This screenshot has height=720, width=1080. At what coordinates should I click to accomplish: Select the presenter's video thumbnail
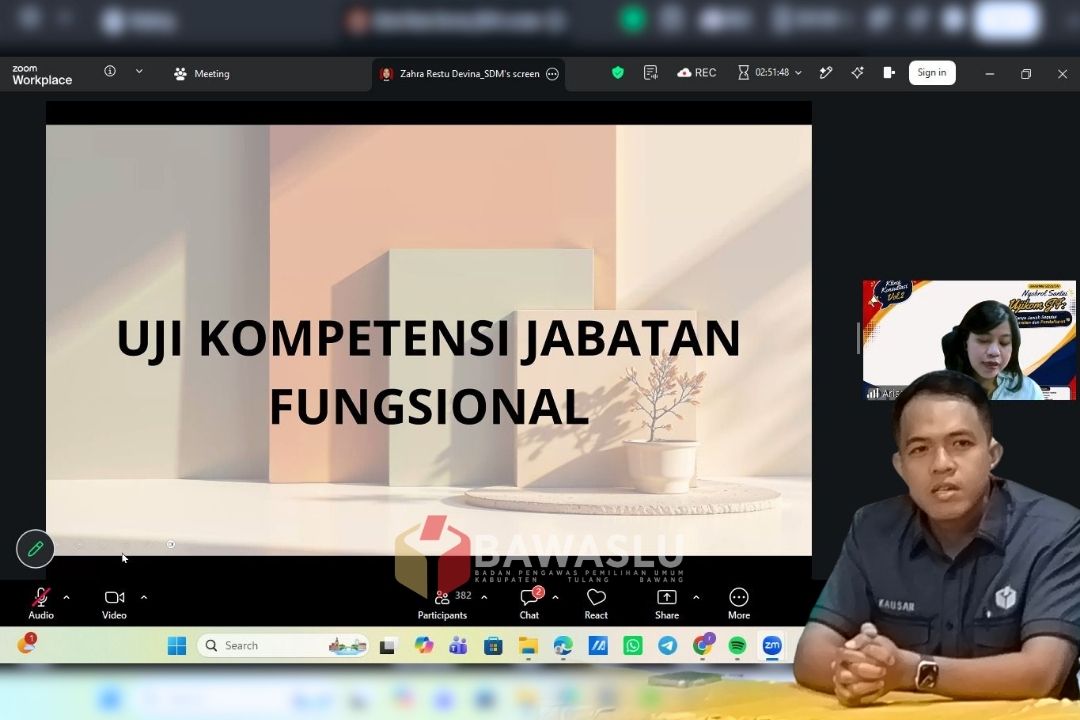968,339
